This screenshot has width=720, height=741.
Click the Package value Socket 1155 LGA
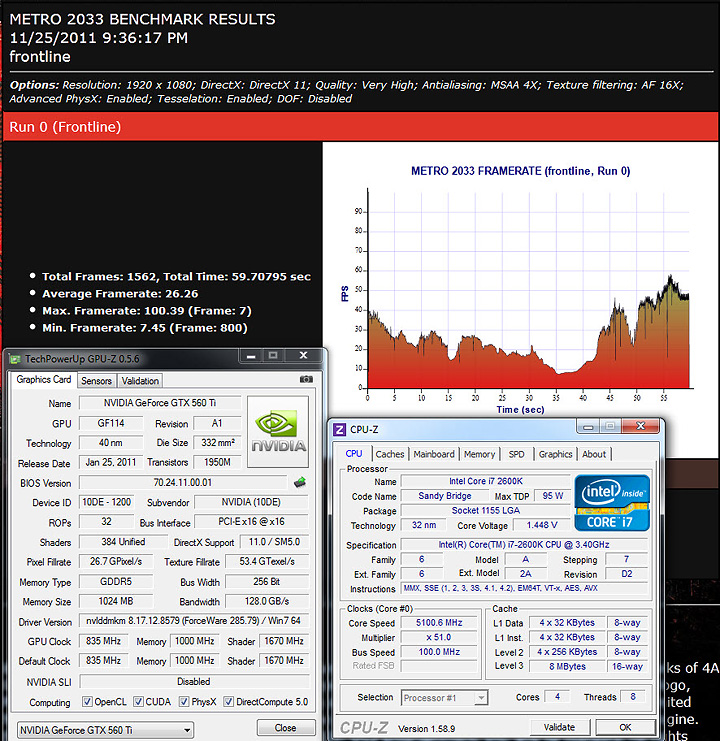485,510
